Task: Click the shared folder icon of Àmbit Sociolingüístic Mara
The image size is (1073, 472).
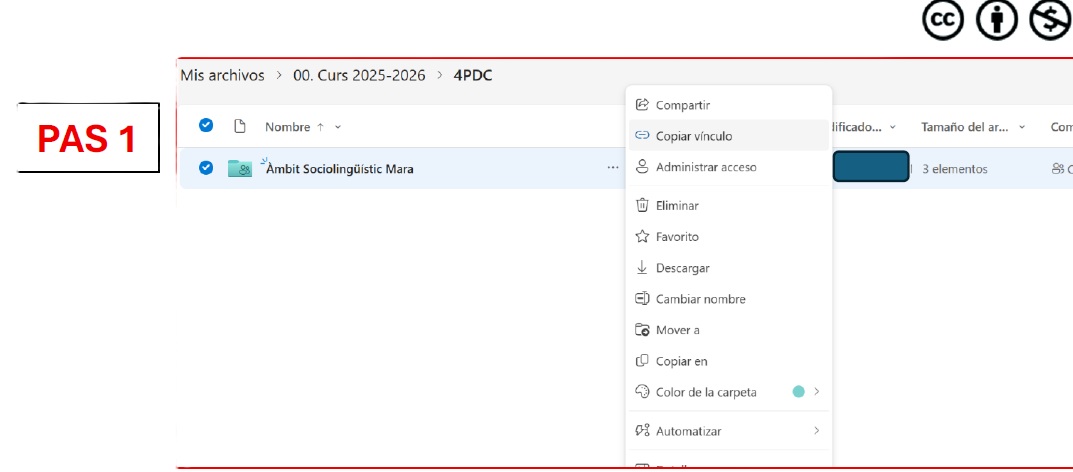Action: click(240, 169)
